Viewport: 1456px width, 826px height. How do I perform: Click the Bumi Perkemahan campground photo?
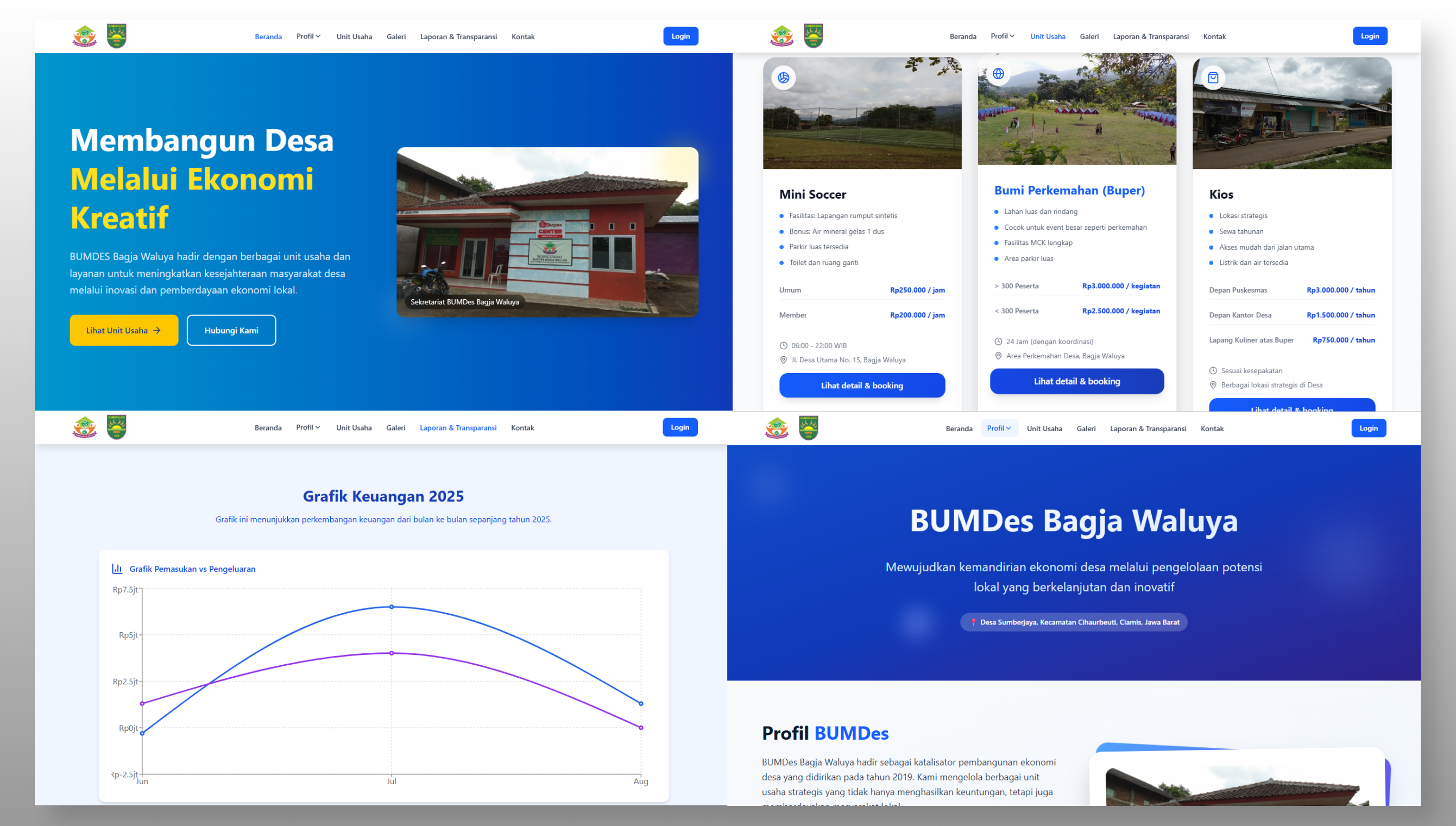tap(1077, 110)
